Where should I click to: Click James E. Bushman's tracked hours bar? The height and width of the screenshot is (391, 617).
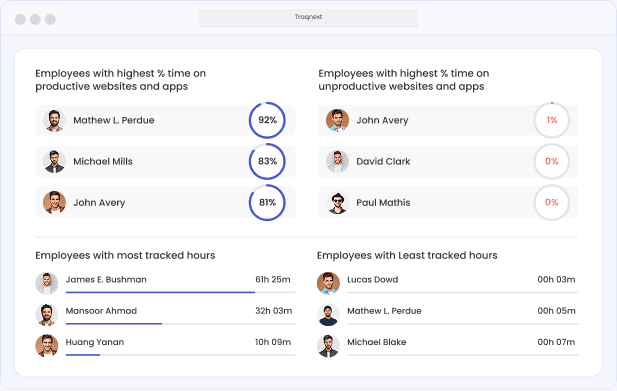tap(180, 292)
